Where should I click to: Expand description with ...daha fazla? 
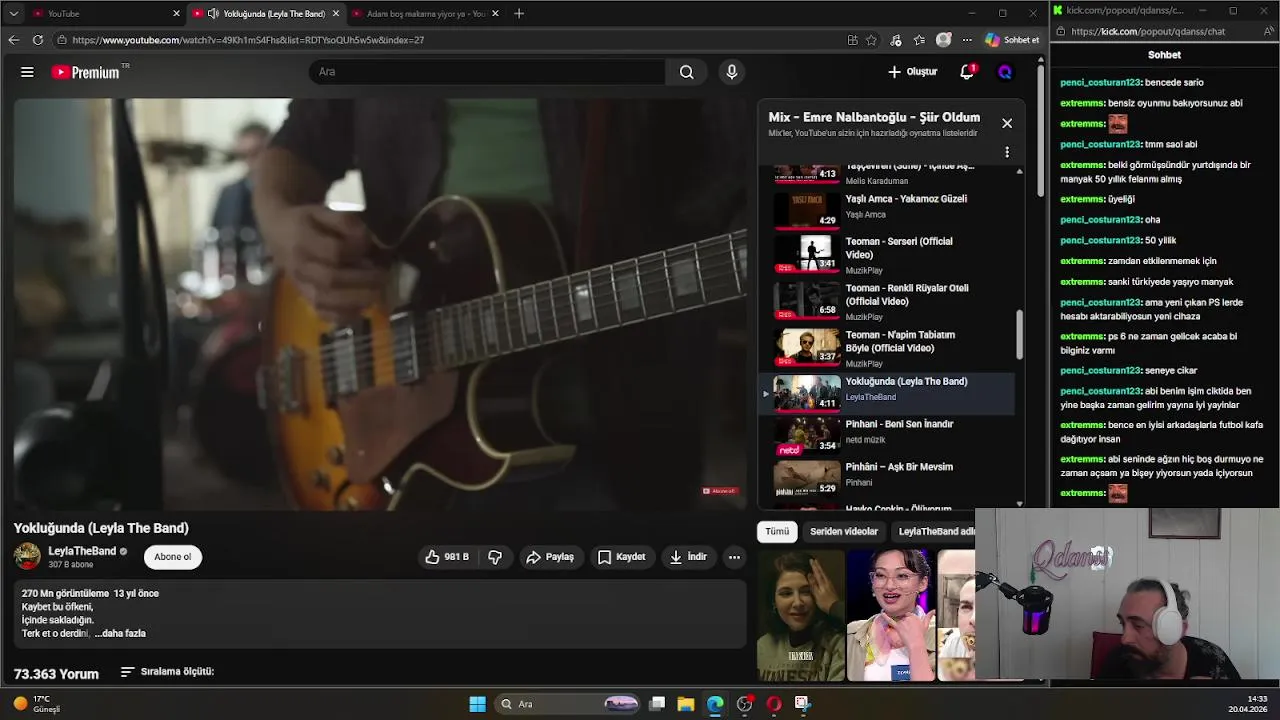(x=120, y=633)
